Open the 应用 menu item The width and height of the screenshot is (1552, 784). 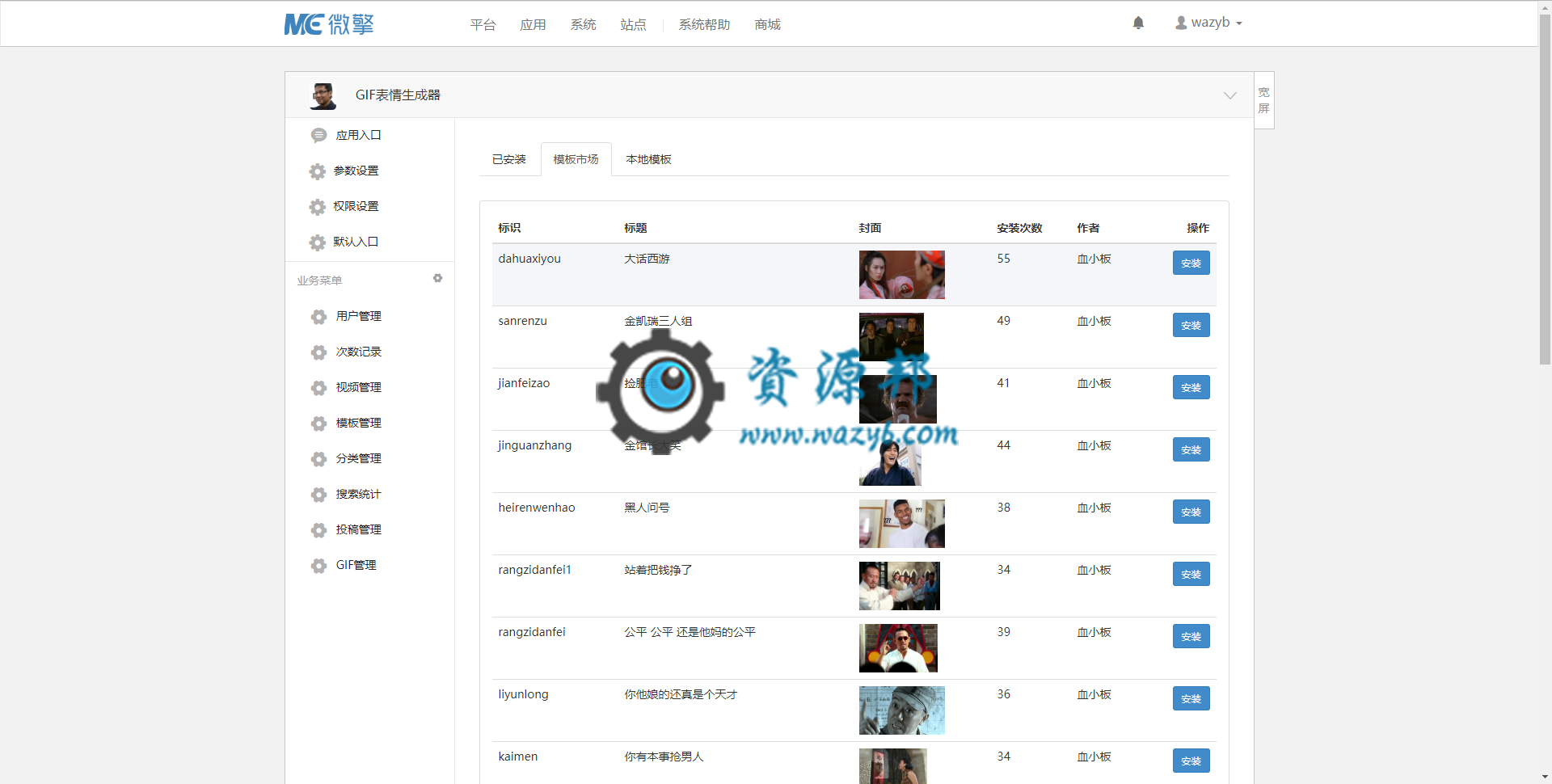point(533,25)
